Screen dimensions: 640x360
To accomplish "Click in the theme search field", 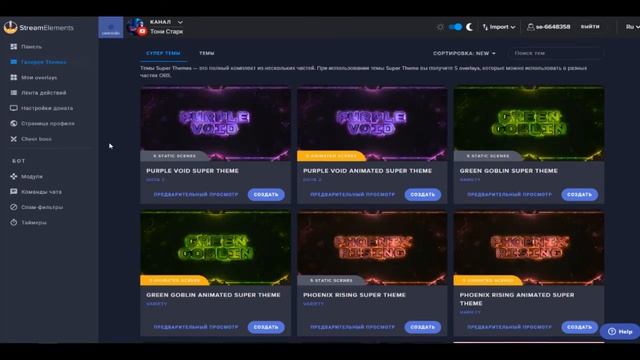I will coord(555,53).
